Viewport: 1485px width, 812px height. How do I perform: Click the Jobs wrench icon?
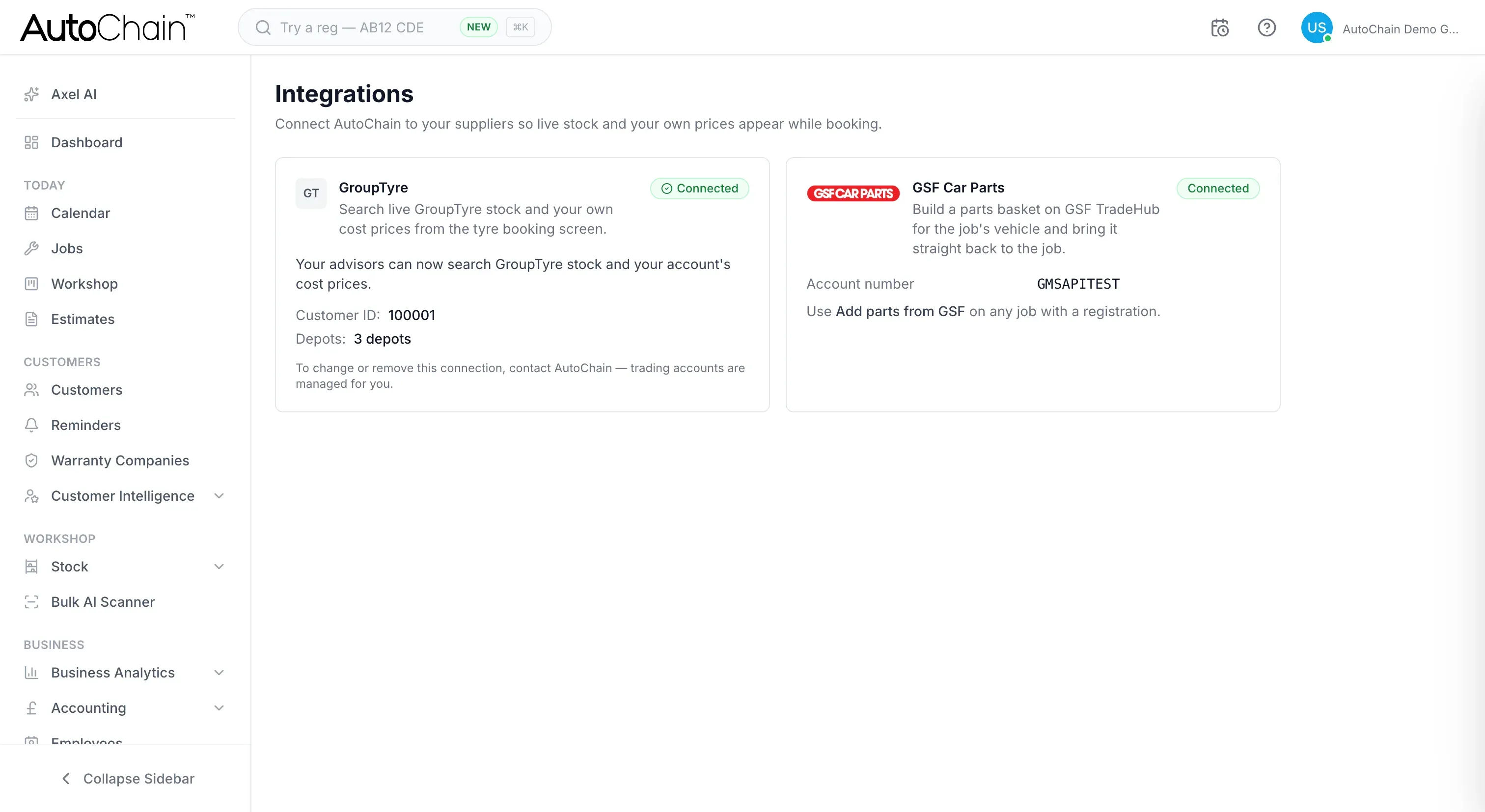pyautogui.click(x=31, y=248)
